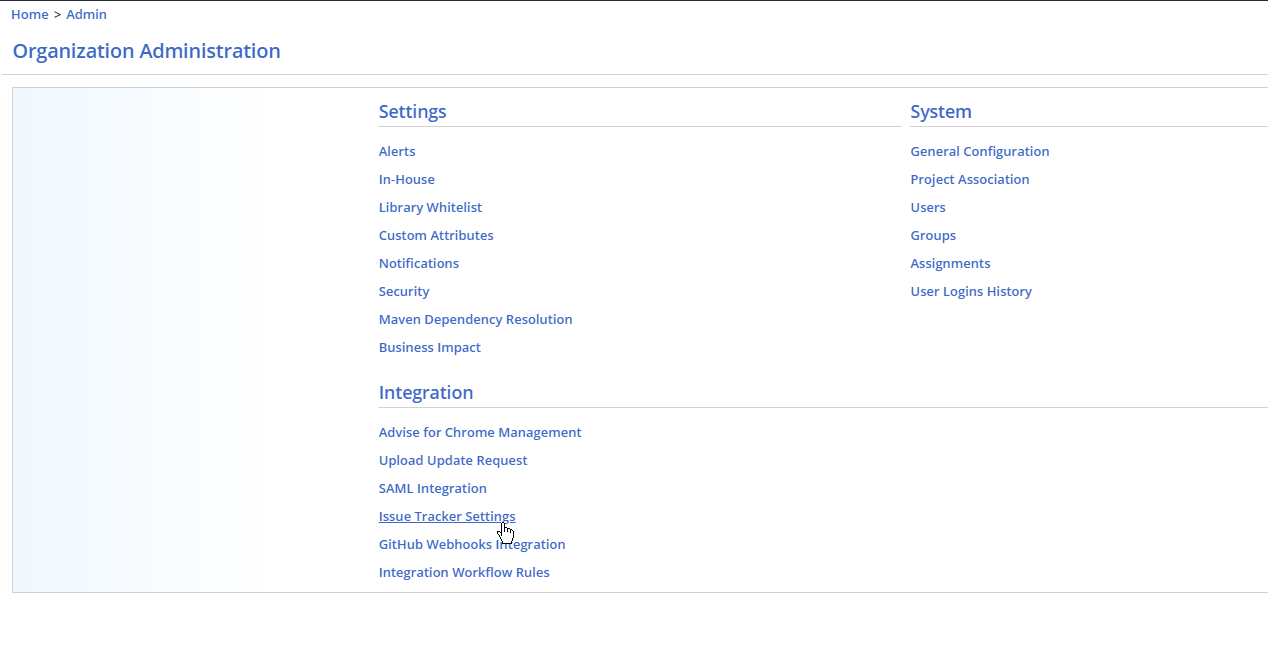Navigate to Groups page

[932, 236]
